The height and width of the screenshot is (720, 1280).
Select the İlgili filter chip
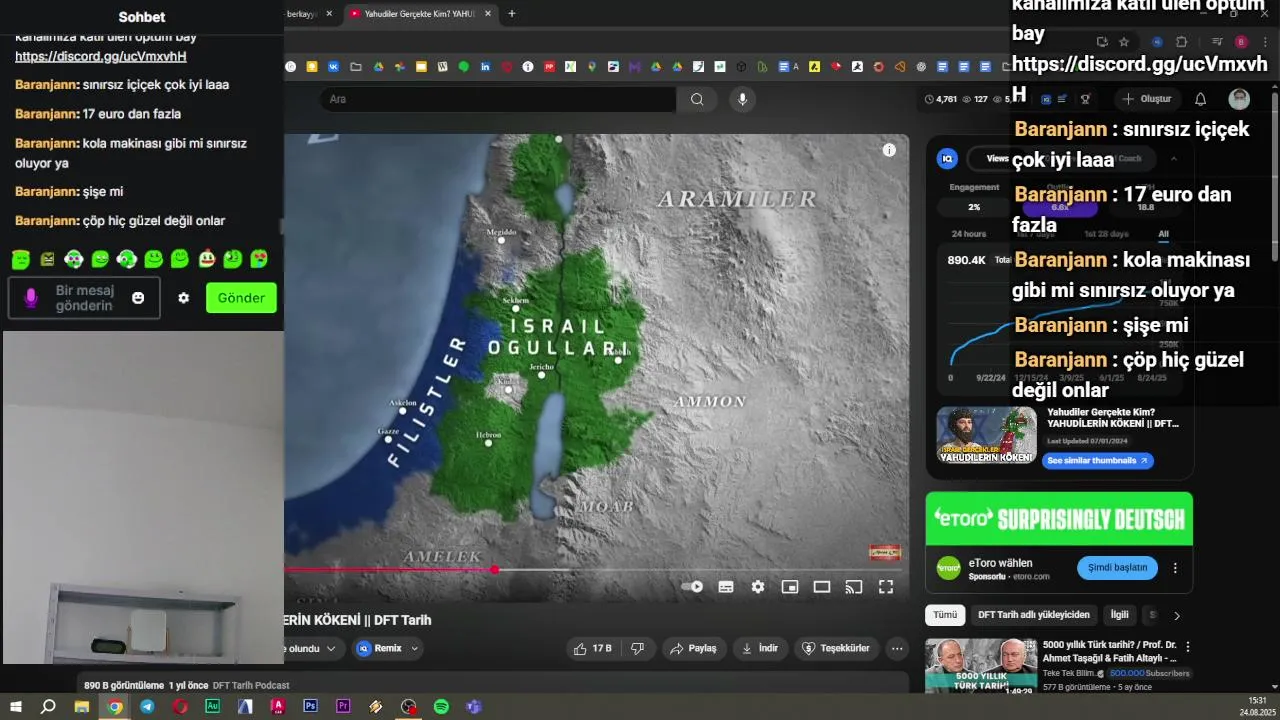pos(1120,615)
